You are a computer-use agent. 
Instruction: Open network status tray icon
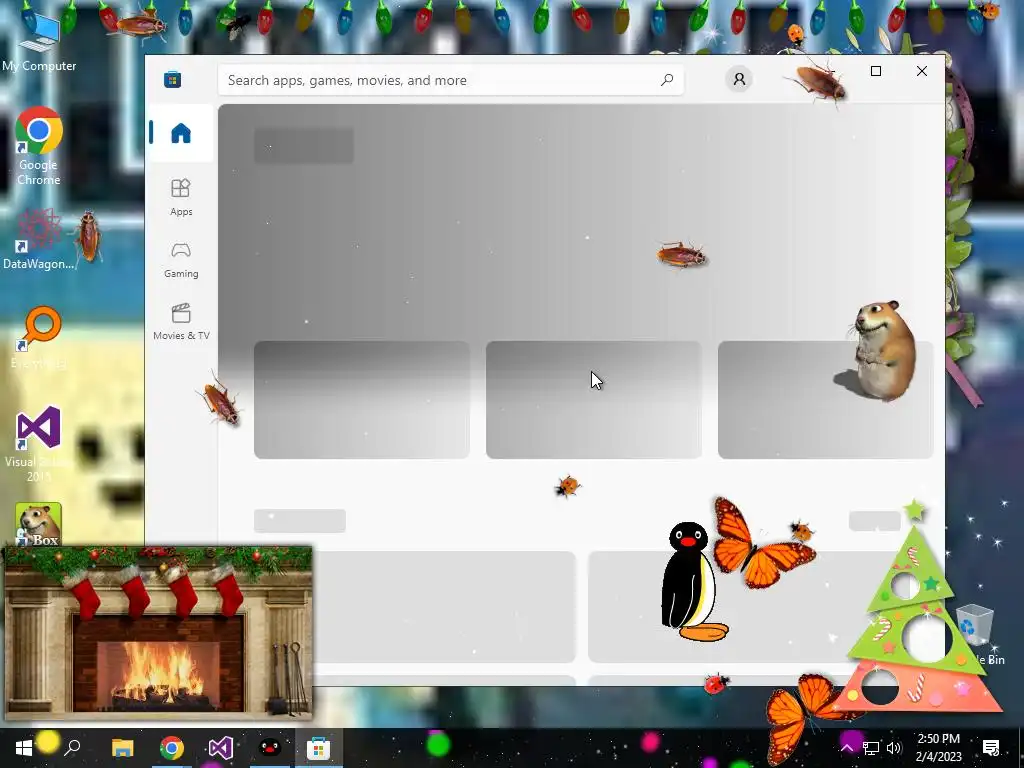click(x=871, y=748)
